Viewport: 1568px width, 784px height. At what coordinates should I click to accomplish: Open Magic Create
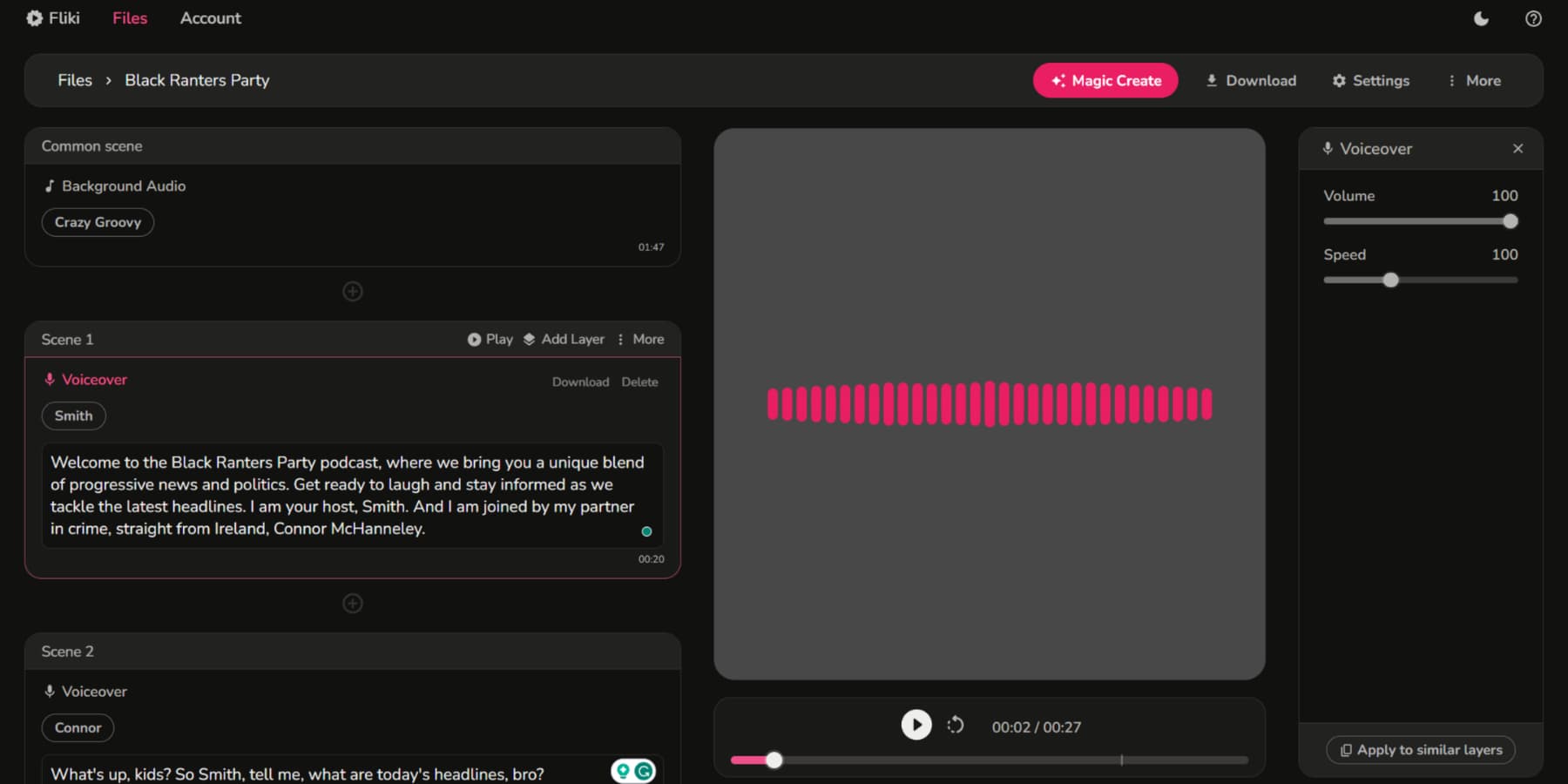(x=1105, y=80)
